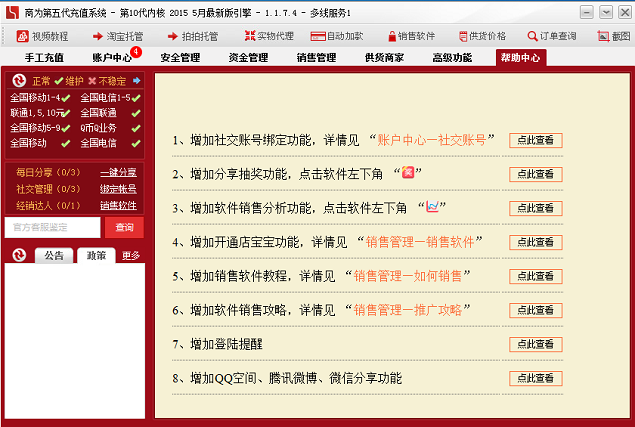Click the red gift icon in item 2

pyautogui.click(x=407, y=173)
